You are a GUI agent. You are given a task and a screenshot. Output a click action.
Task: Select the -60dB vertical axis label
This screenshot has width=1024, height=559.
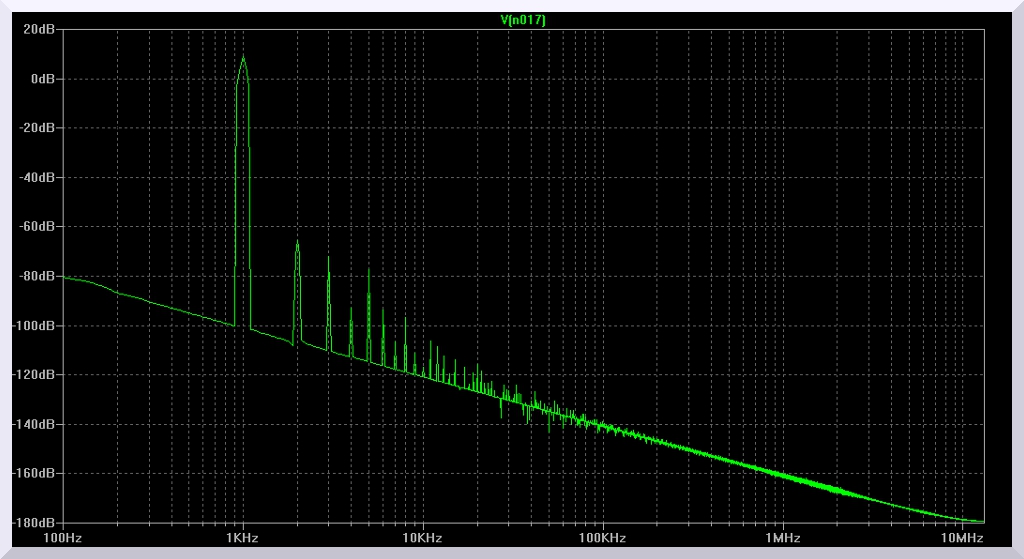coord(38,227)
